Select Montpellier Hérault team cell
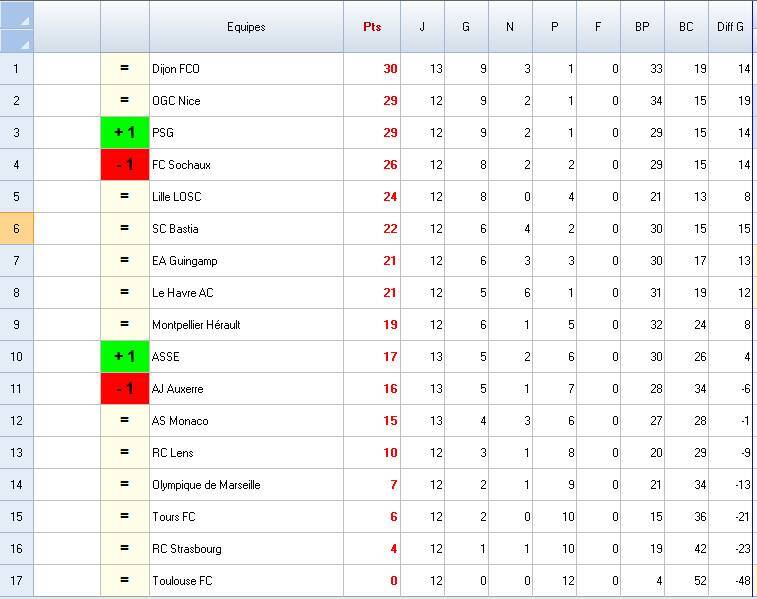The width and height of the screenshot is (757, 599). click(246, 325)
